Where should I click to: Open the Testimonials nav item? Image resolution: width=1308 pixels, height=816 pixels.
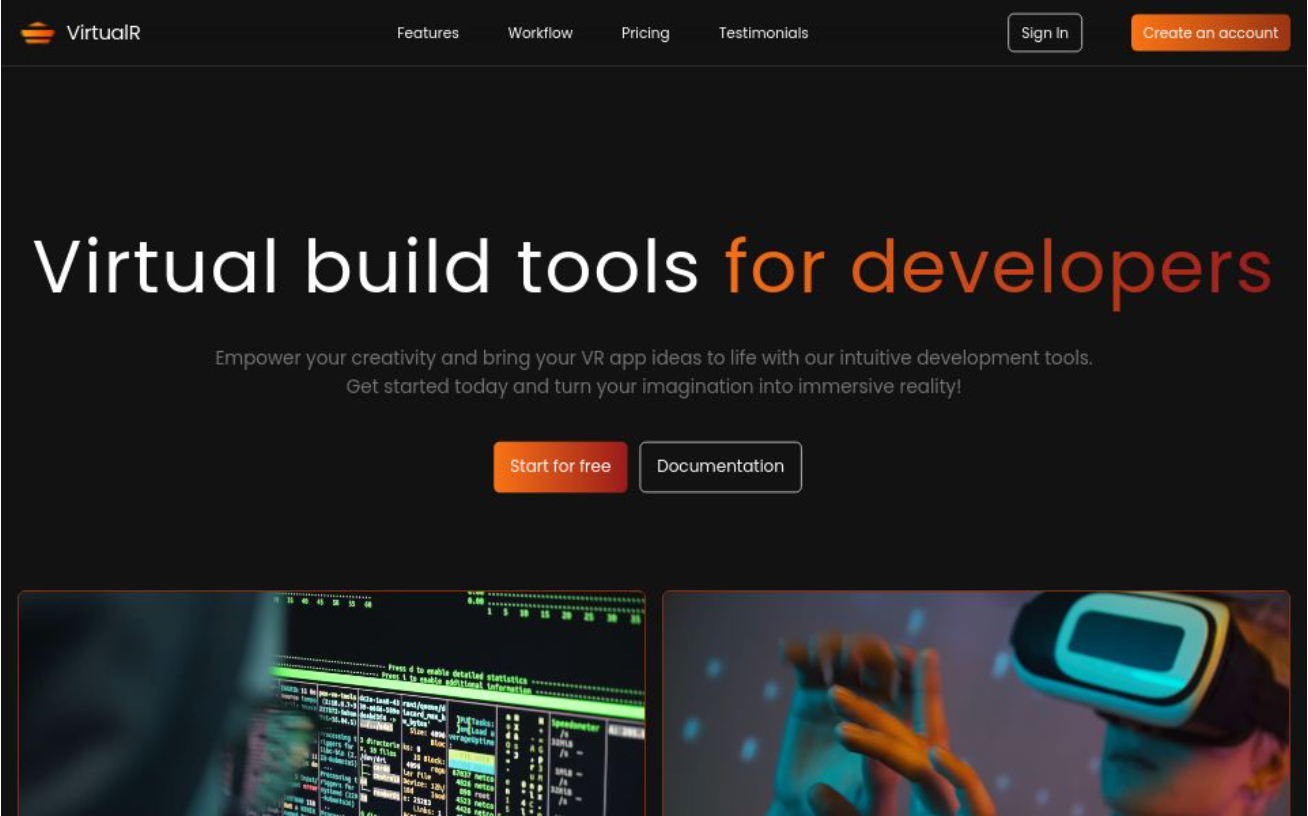[x=763, y=33]
